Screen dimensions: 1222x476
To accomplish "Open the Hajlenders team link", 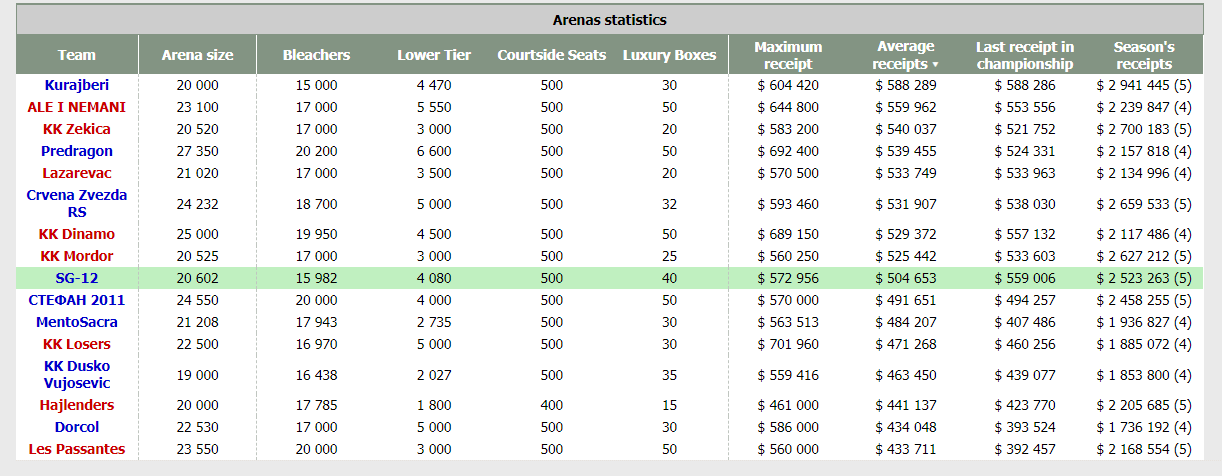I will [77, 405].
